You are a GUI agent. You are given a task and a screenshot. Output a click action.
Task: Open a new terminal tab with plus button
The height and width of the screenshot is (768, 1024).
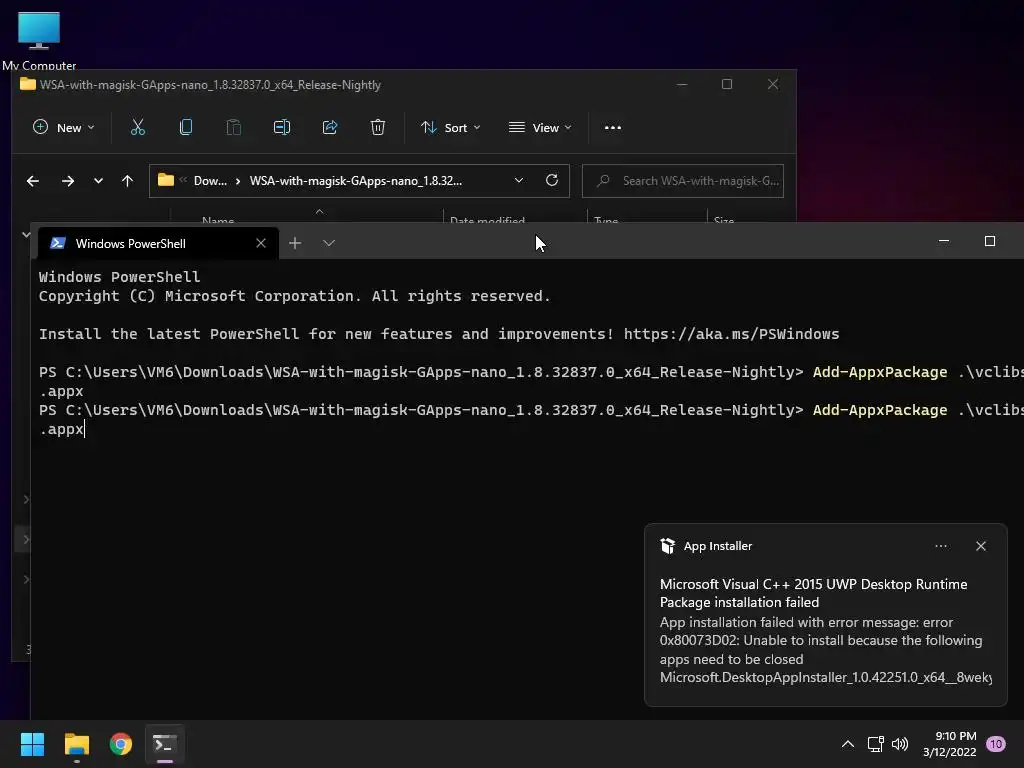point(295,243)
